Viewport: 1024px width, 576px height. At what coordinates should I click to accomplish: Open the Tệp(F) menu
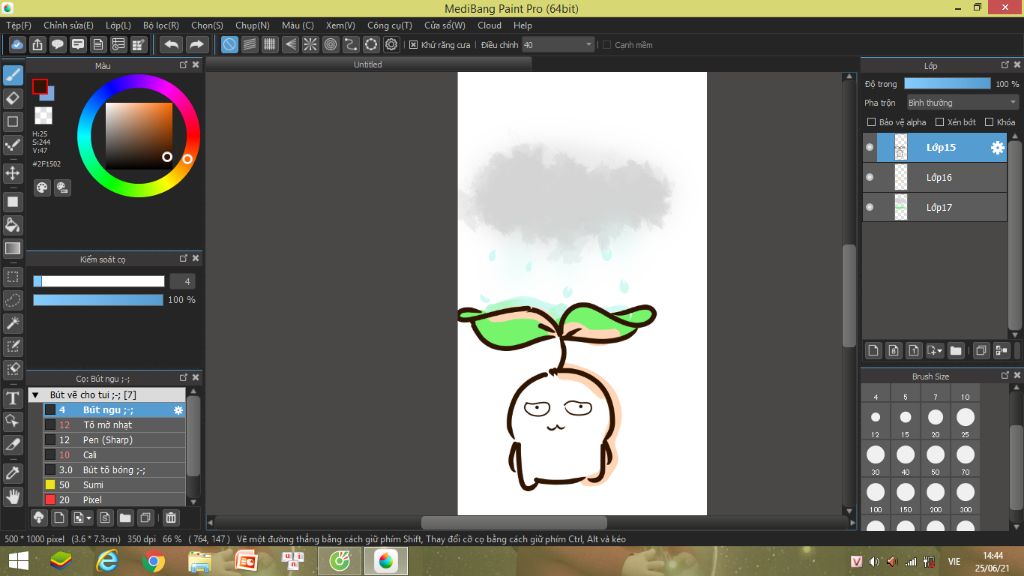pos(18,25)
